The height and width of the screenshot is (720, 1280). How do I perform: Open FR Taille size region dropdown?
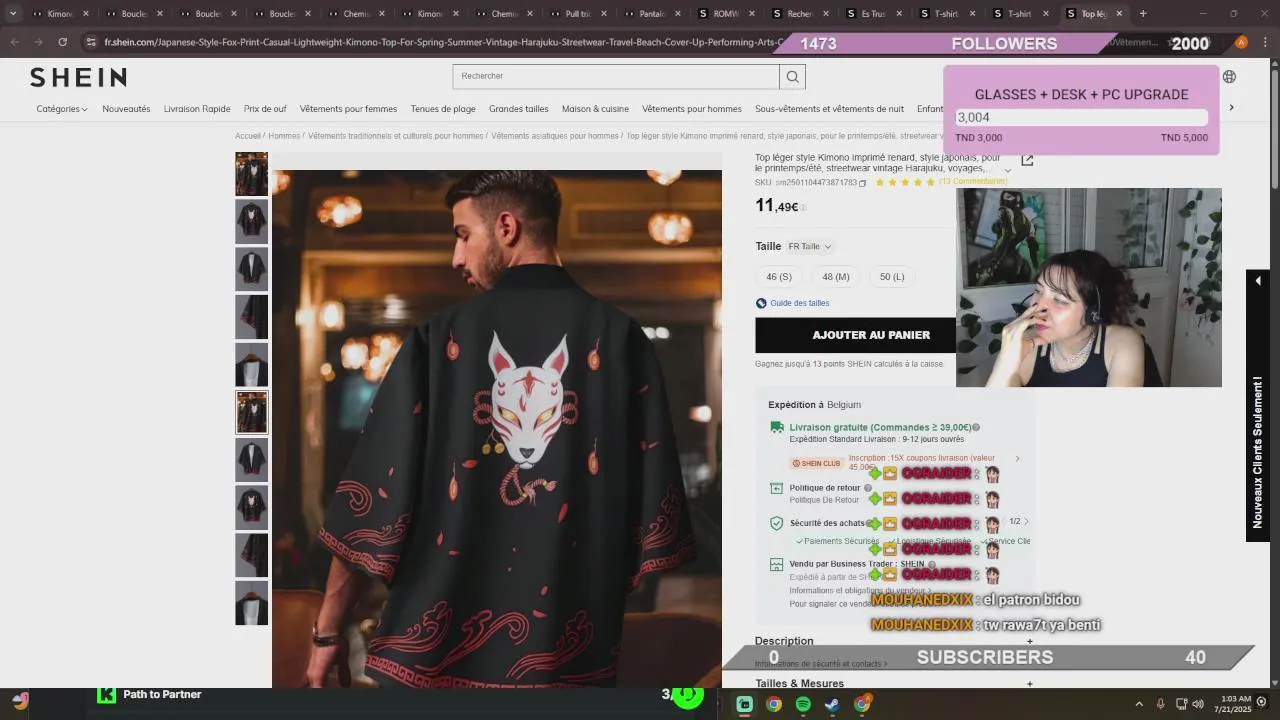coord(809,247)
